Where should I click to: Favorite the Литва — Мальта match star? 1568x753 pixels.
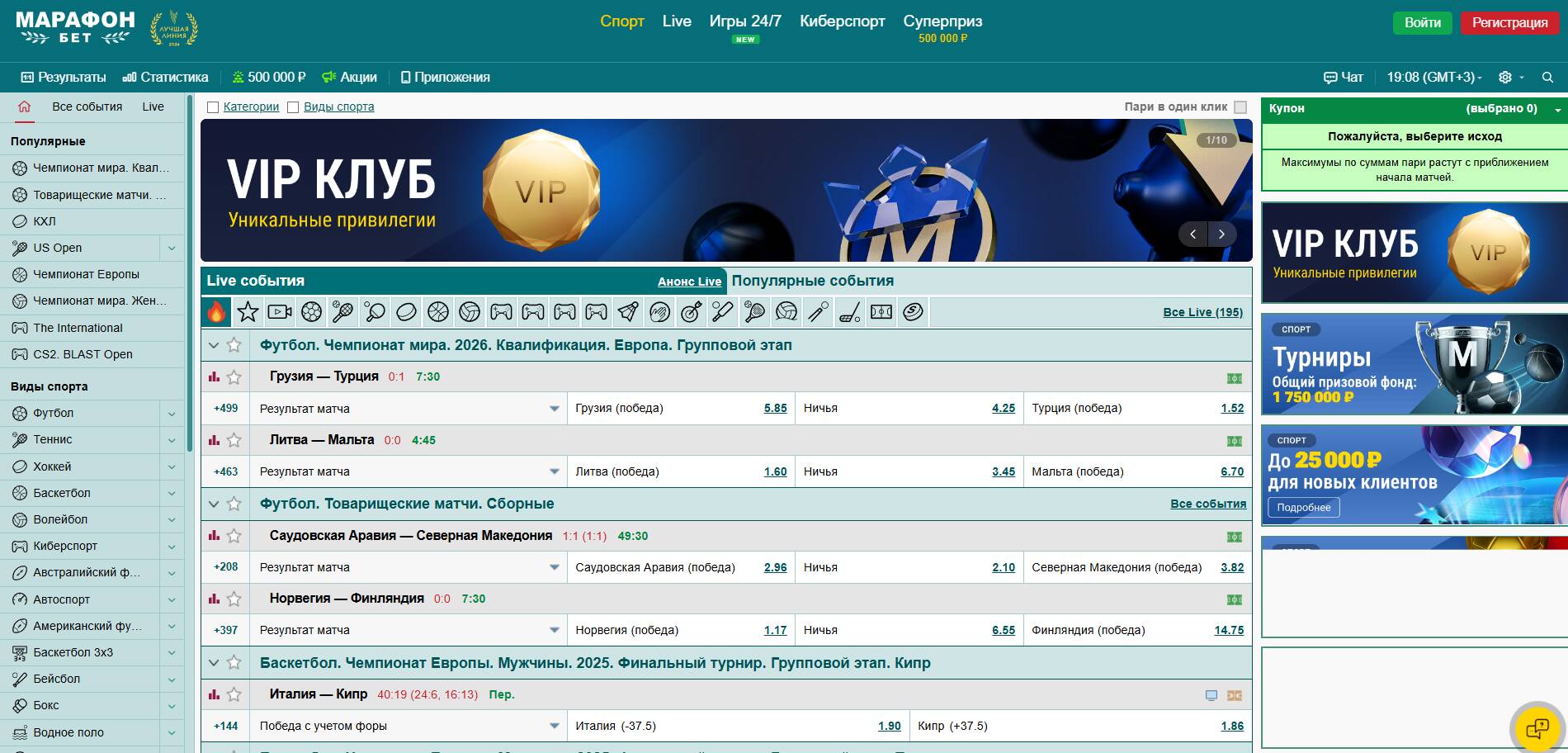coord(234,440)
